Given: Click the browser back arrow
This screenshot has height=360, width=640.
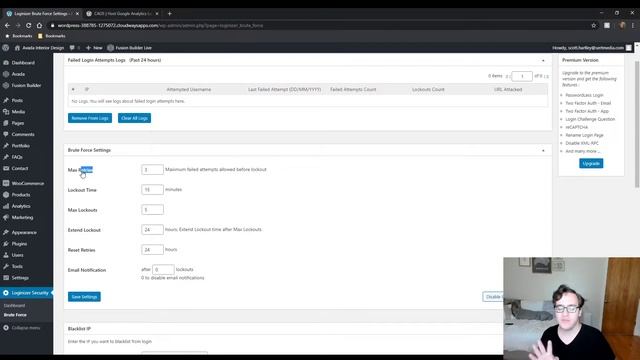Looking at the screenshot, I should 7,25.
